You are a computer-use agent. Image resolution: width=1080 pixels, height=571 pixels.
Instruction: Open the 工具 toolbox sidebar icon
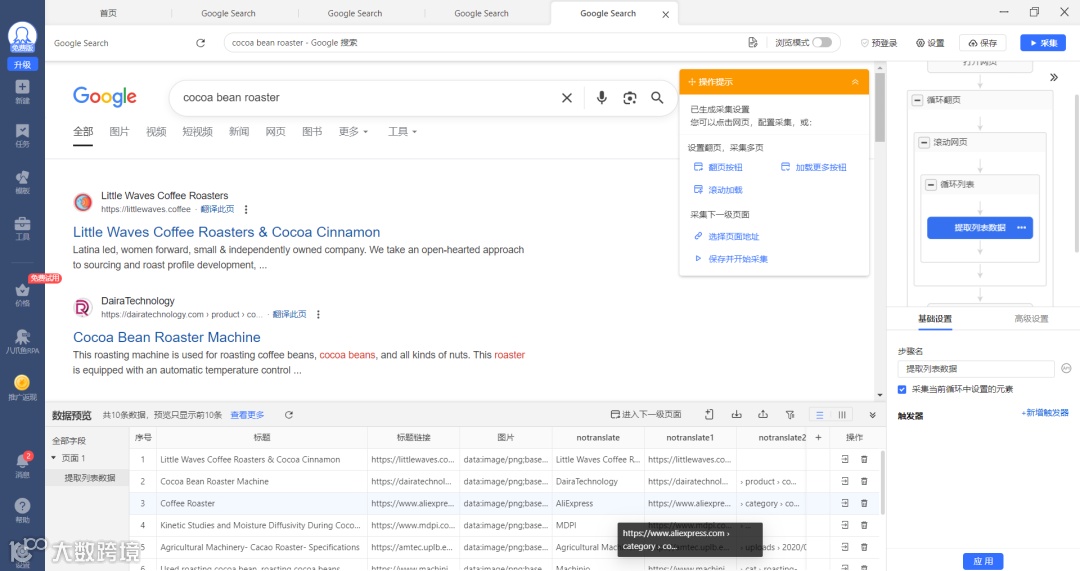click(x=22, y=228)
